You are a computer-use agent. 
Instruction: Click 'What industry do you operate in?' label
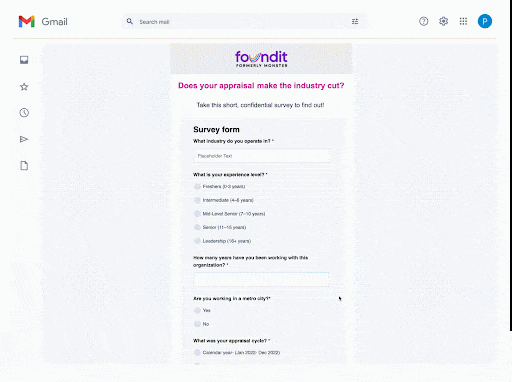coord(233,141)
